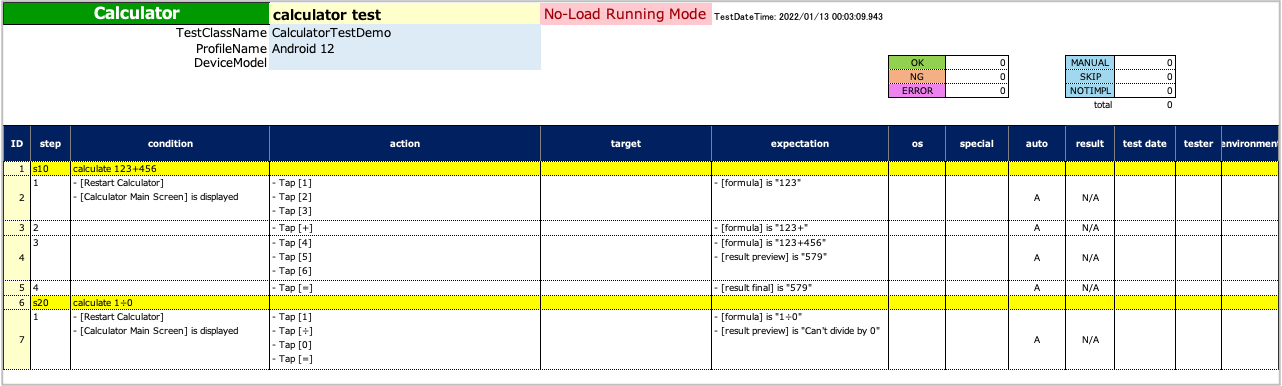Select the "Can't divide by 0" expectation line
This screenshot has height=386, width=1282.
pyautogui.click(x=797, y=331)
